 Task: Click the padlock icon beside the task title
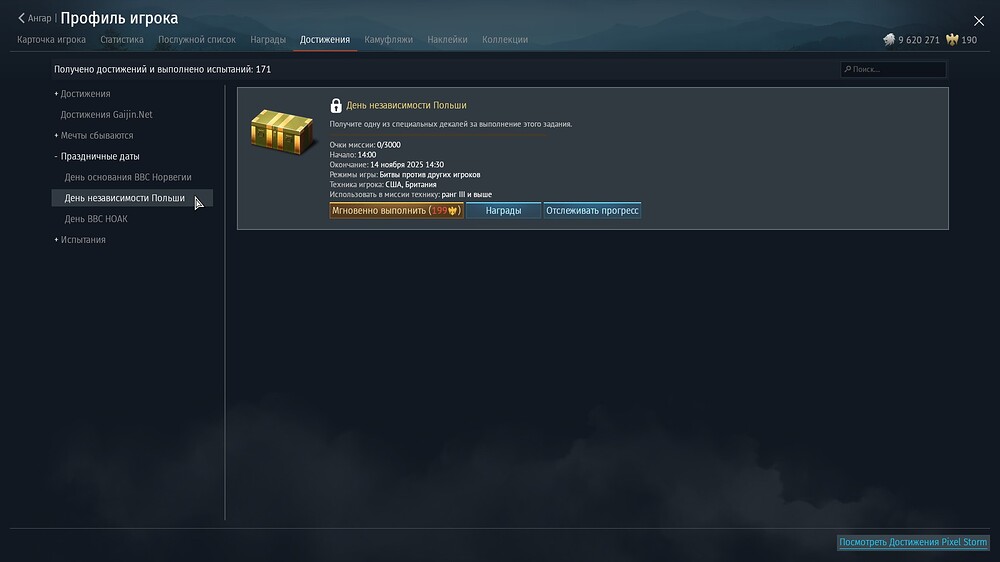coord(336,105)
